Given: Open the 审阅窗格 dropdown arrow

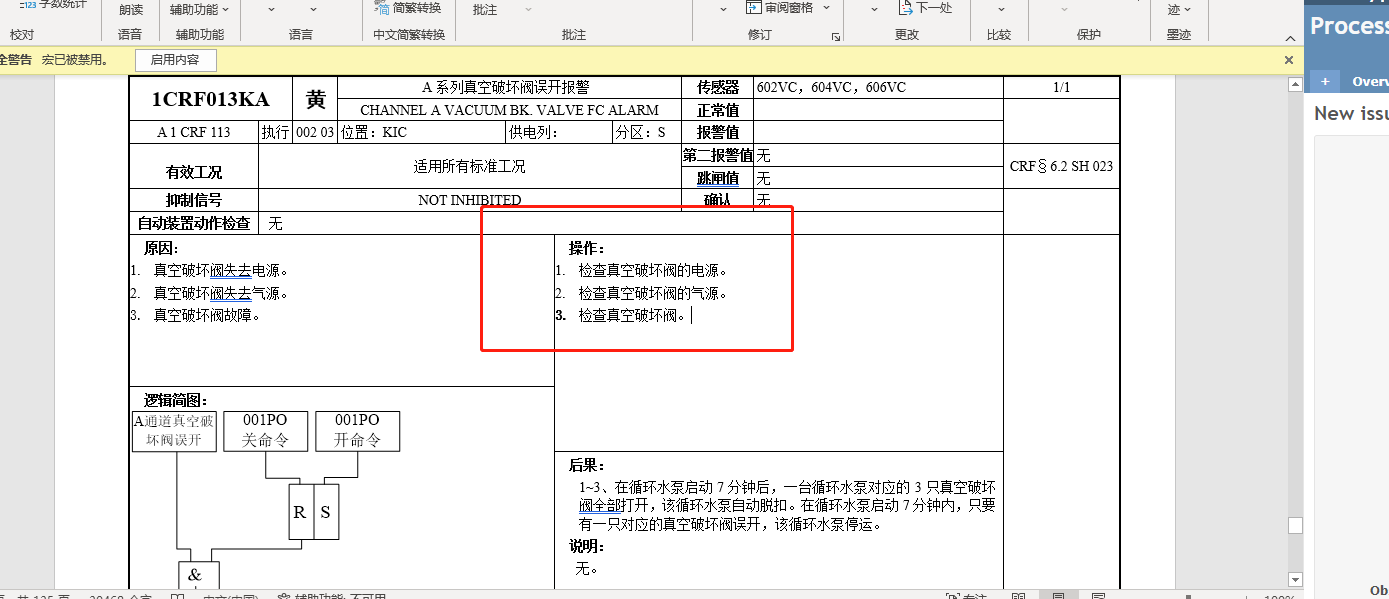Looking at the screenshot, I should 825,8.
